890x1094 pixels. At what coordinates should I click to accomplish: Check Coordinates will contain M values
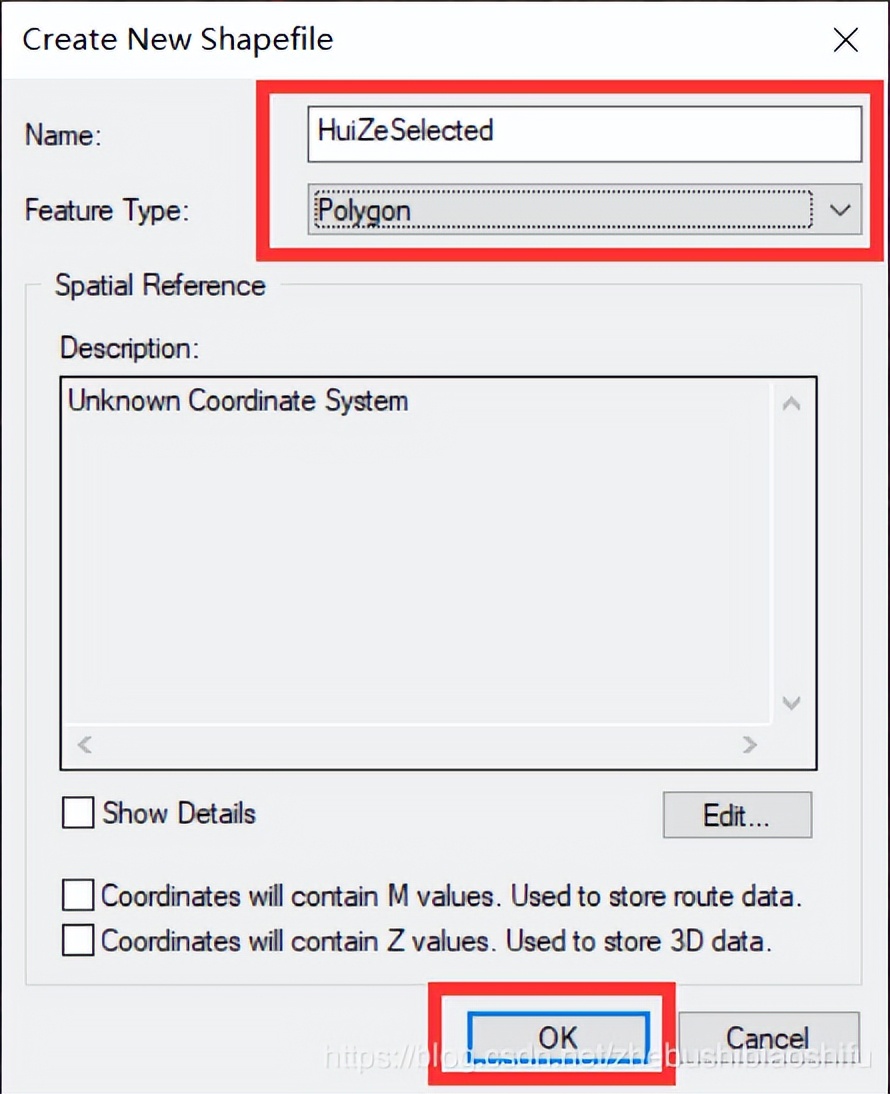[x=77, y=895]
